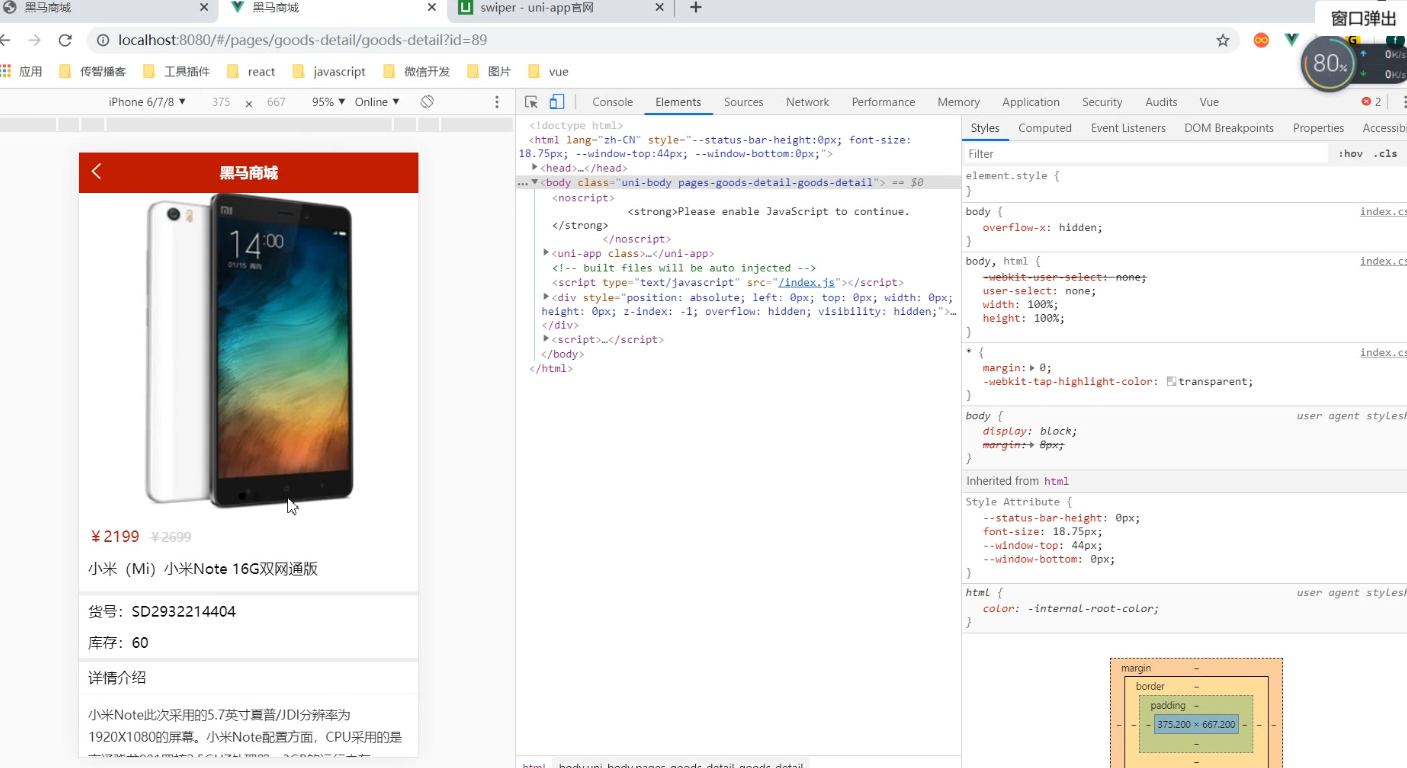Image resolution: width=1407 pixels, height=768 pixels.
Task: Open the vue bookmark folder
Action: (548, 71)
